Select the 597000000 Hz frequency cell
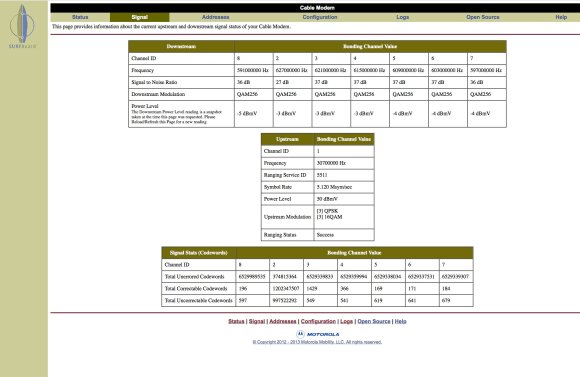 [486, 70]
